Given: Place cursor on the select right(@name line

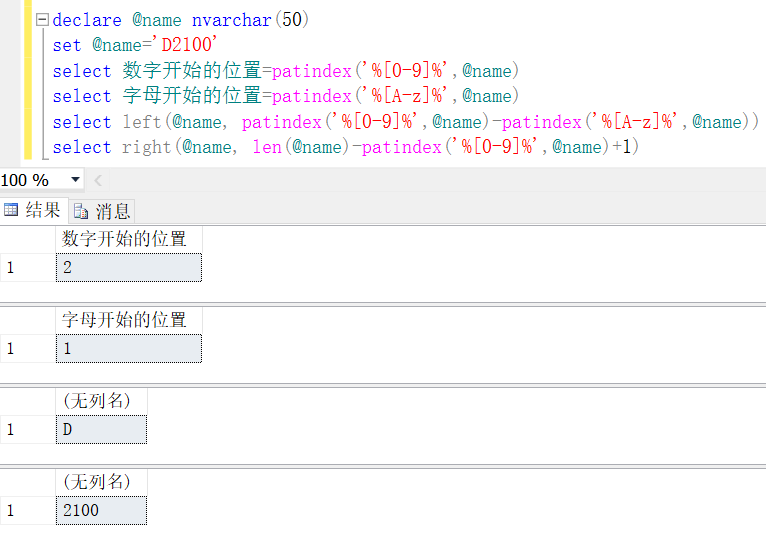Looking at the screenshot, I should click(x=345, y=147).
